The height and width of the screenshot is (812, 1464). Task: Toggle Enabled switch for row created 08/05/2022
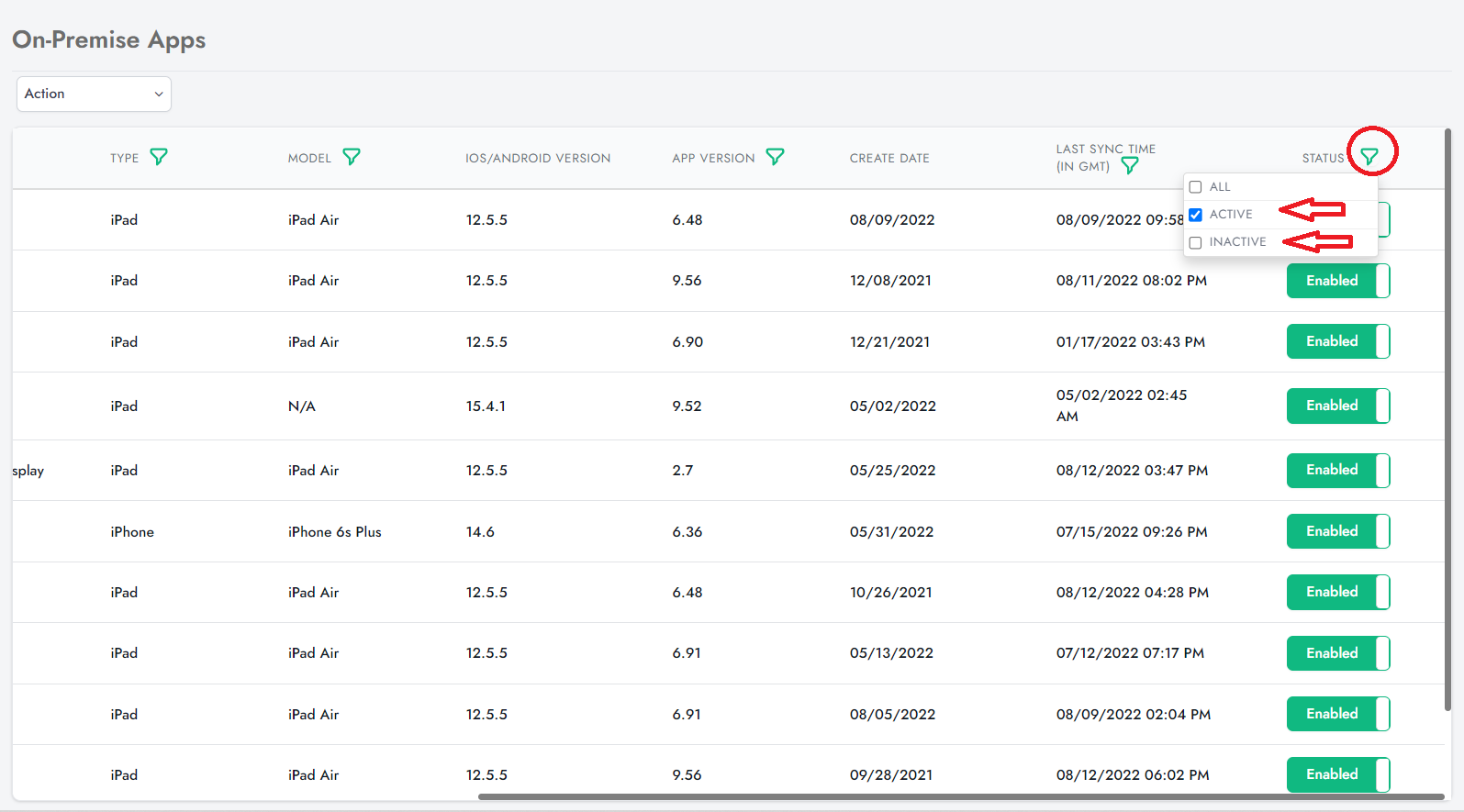(1338, 714)
